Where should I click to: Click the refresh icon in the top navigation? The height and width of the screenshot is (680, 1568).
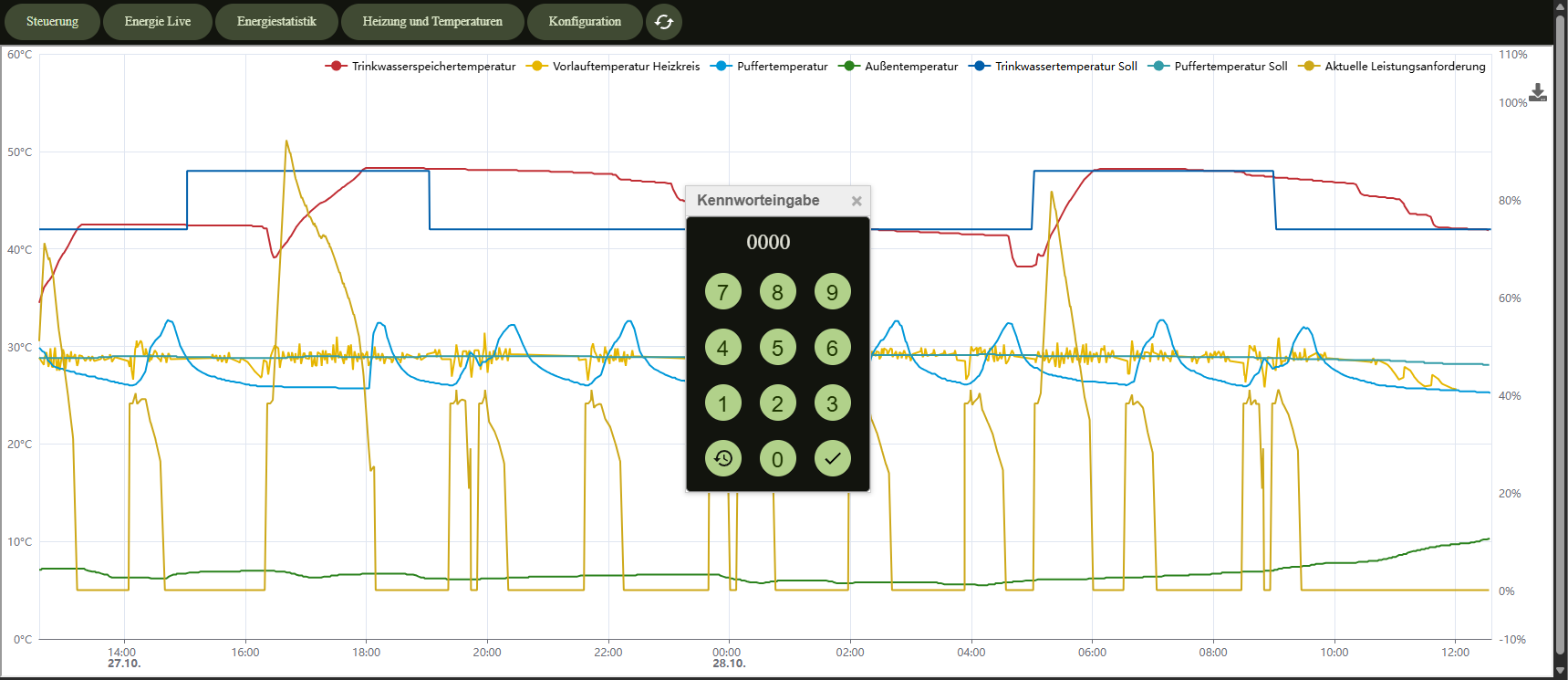(x=664, y=22)
